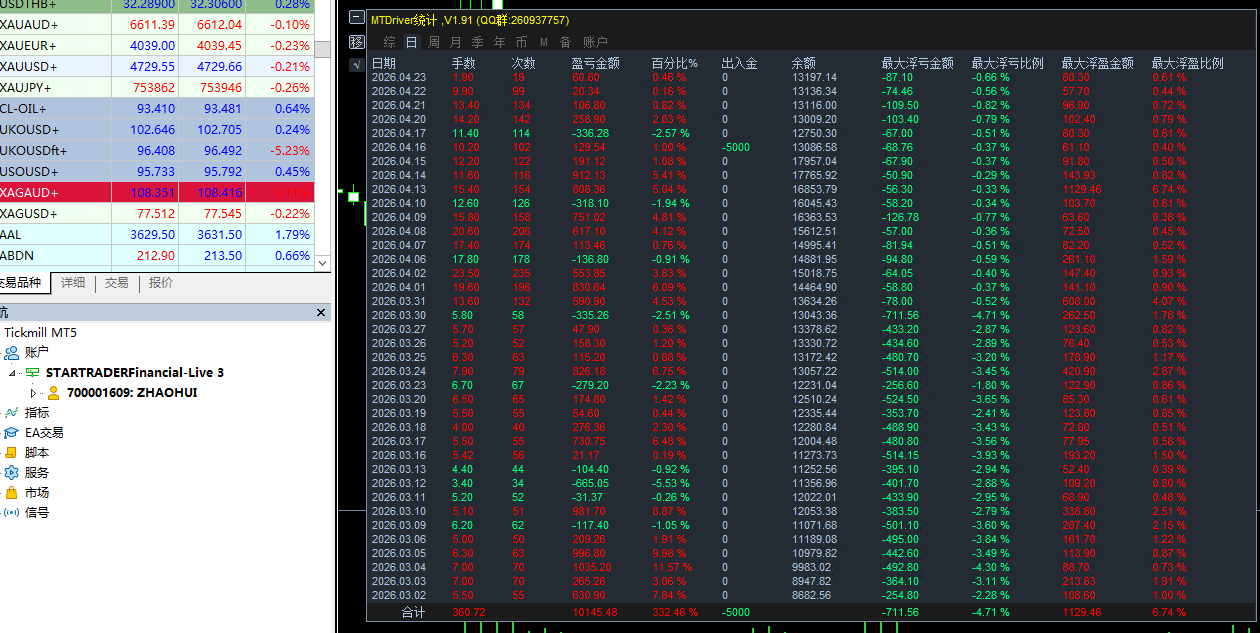Switch to the 年 yearly tab
Image resolution: width=1260 pixels, height=633 pixels.
click(499, 42)
